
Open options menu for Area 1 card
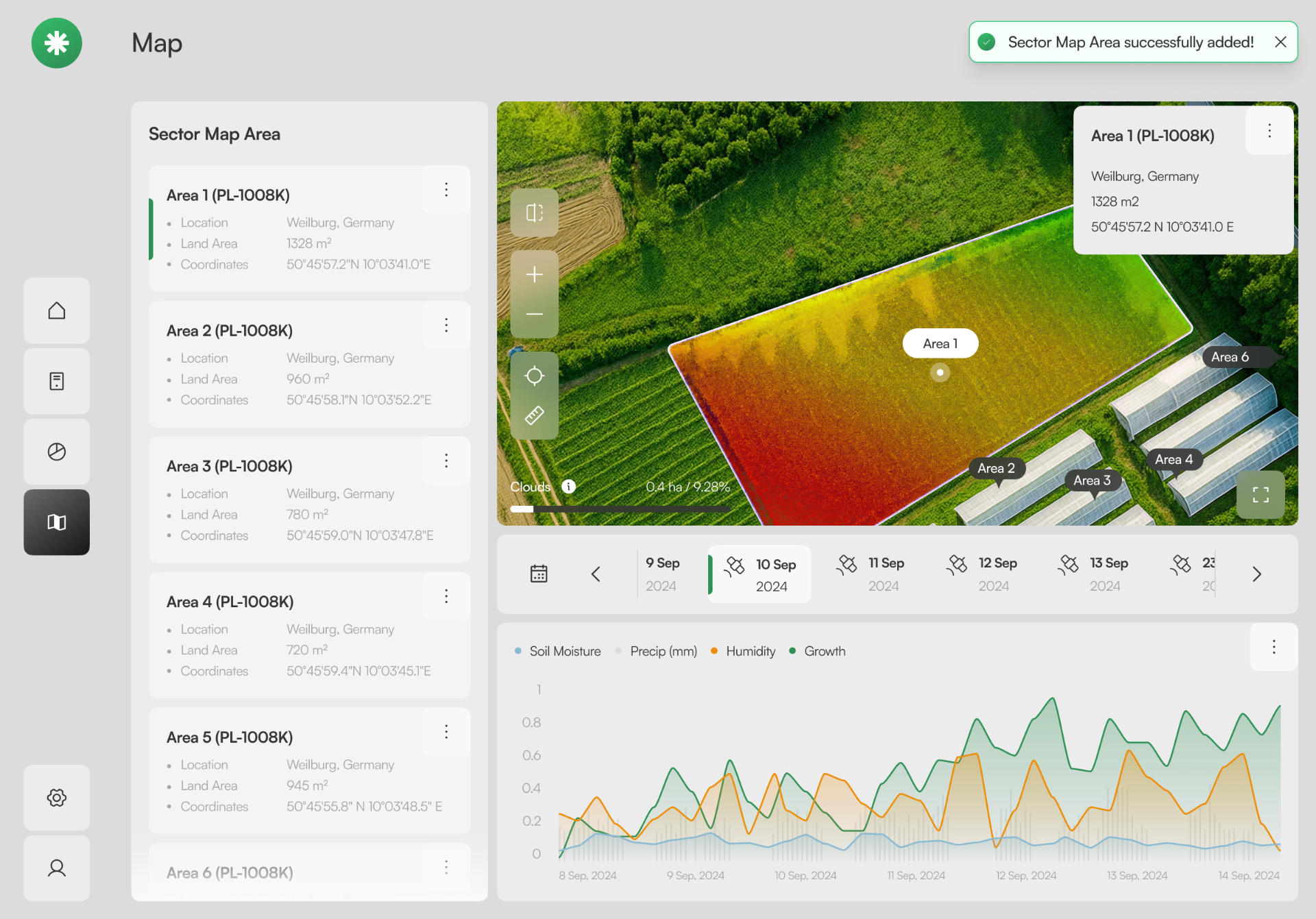[x=446, y=190]
